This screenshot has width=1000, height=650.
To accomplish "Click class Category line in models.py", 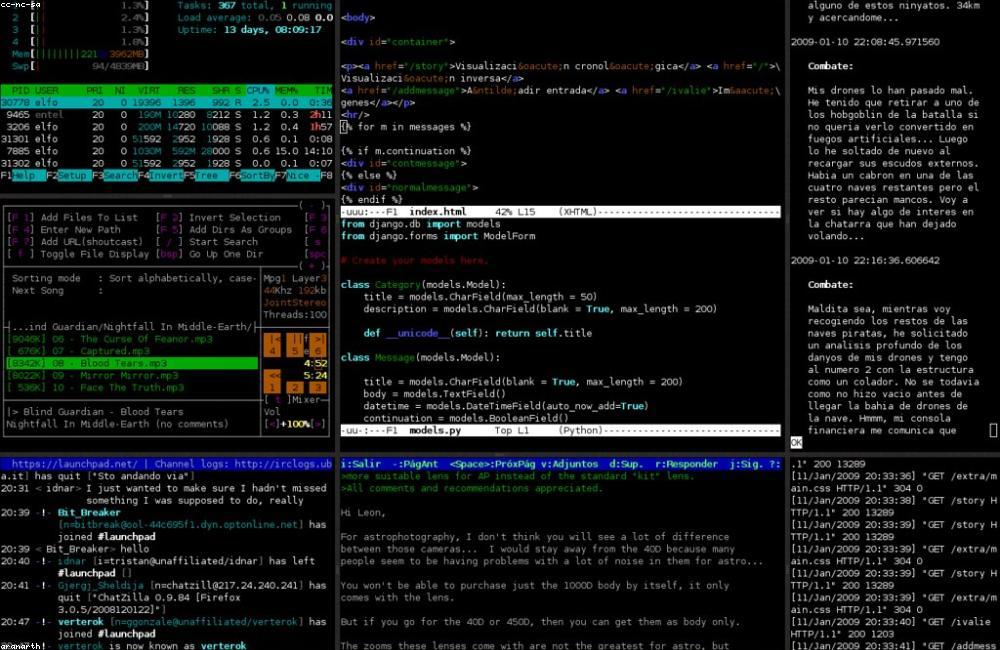I will [423, 284].
